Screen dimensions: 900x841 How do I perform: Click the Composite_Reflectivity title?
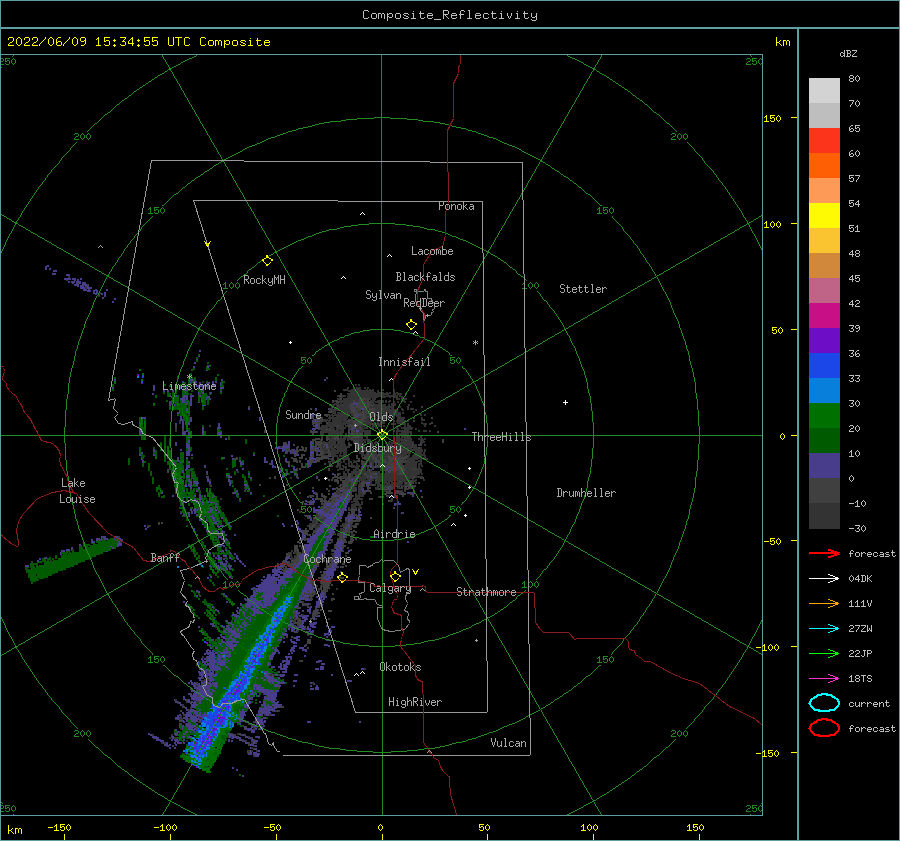tap(450, 15)
